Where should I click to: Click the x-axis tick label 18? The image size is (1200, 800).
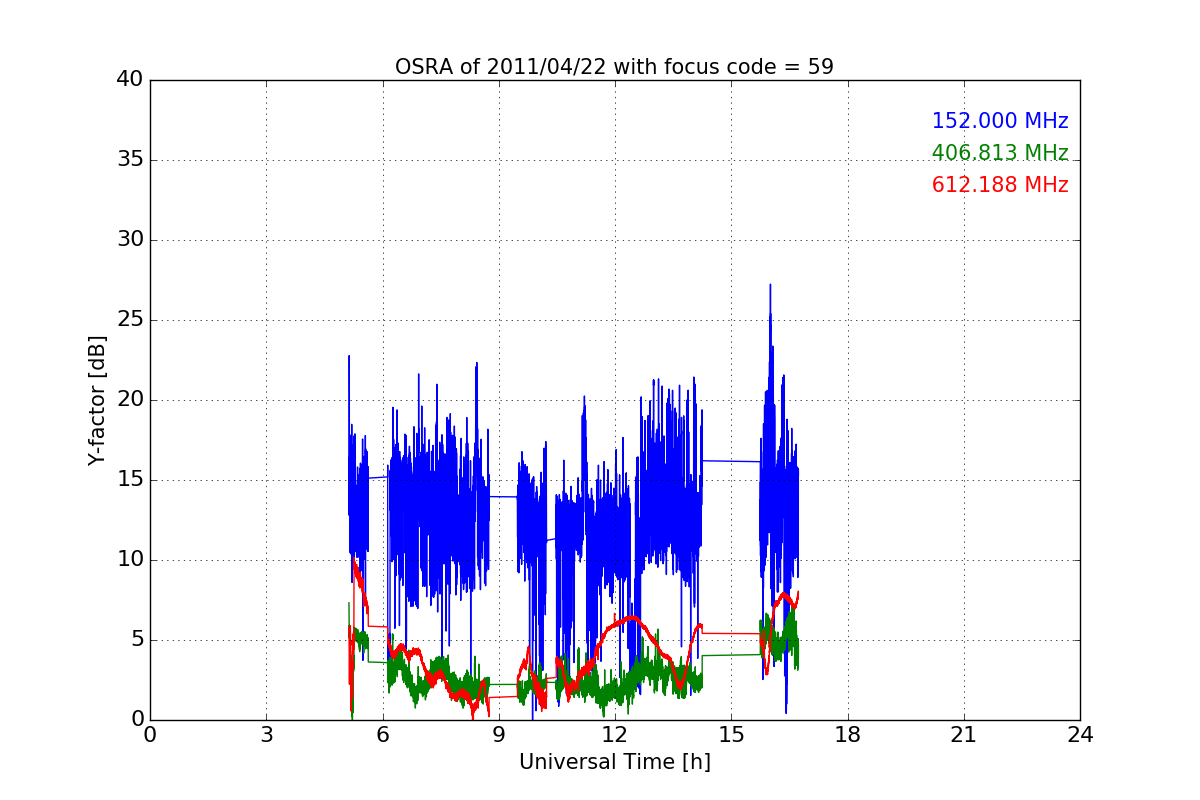click(848, 734)
